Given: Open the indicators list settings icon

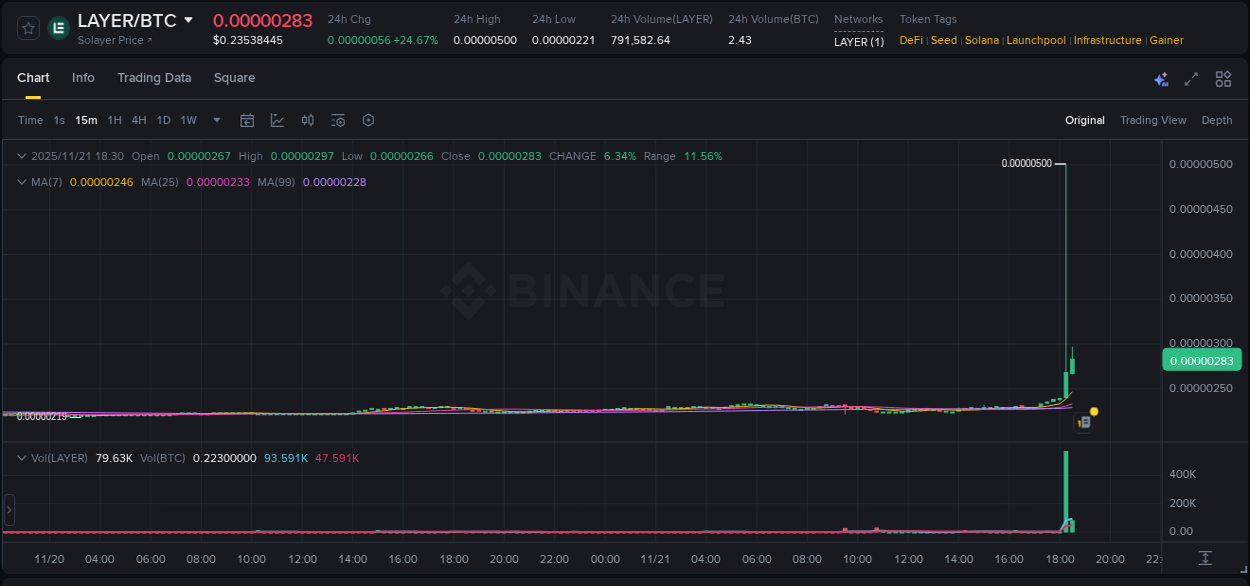Looking at the screenshot, I should (x=337, y=119).
